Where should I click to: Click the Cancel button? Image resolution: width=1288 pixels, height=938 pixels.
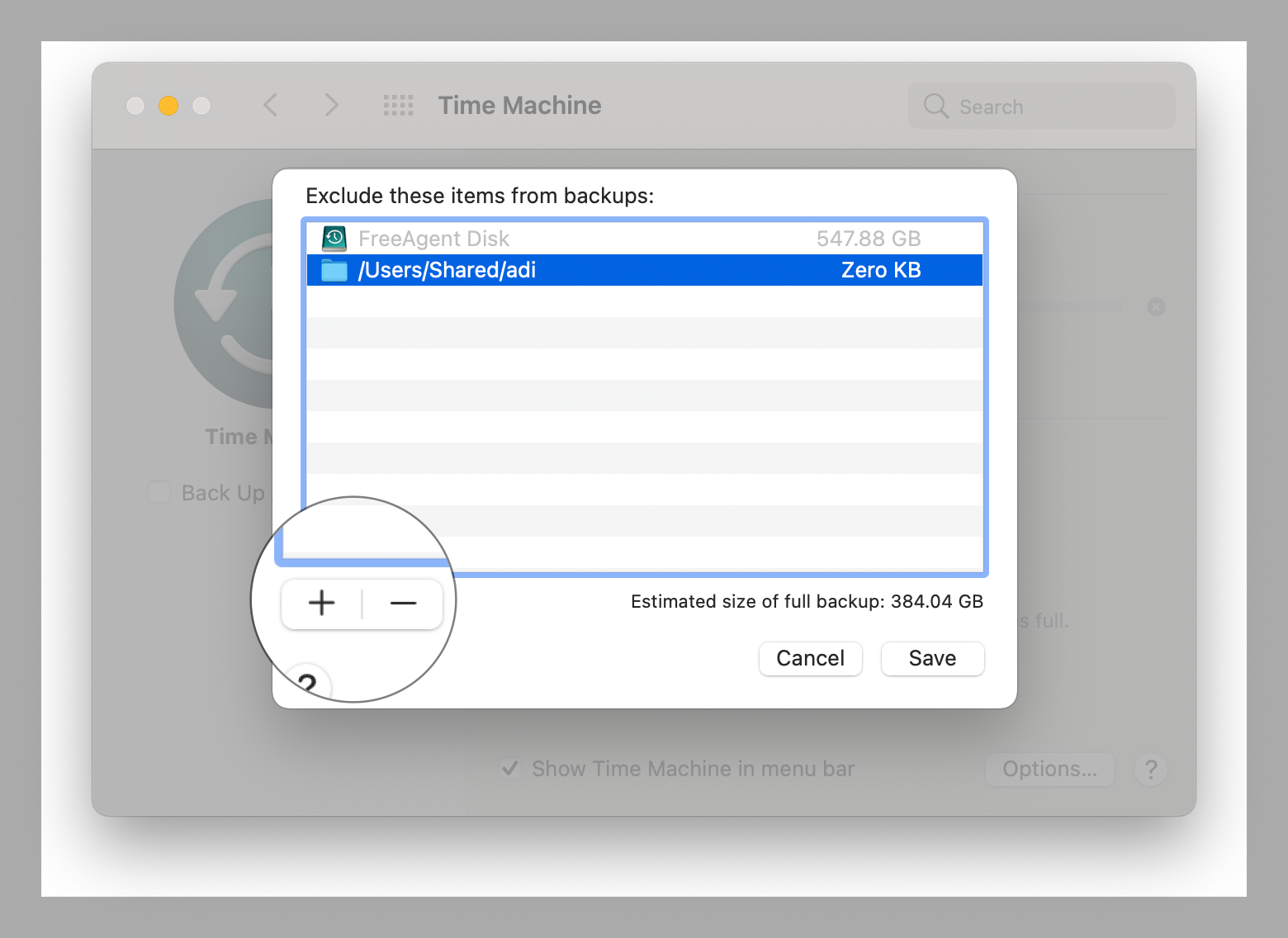coord(810,658)
